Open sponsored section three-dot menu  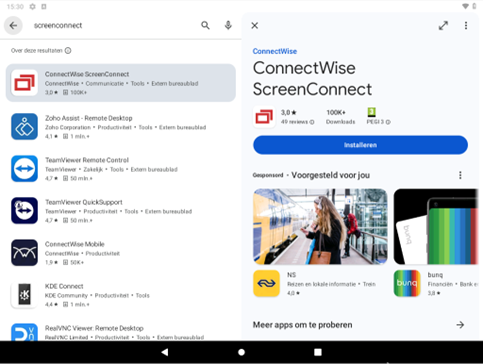pos(460,175)
